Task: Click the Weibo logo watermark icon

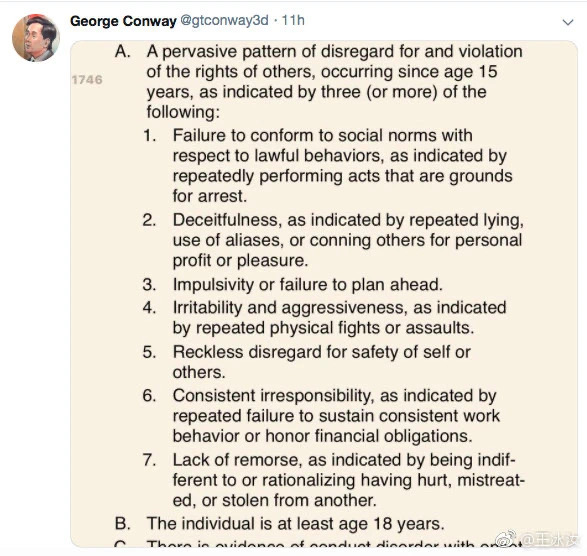Action: pyautogui.click(x=506, y=539)
